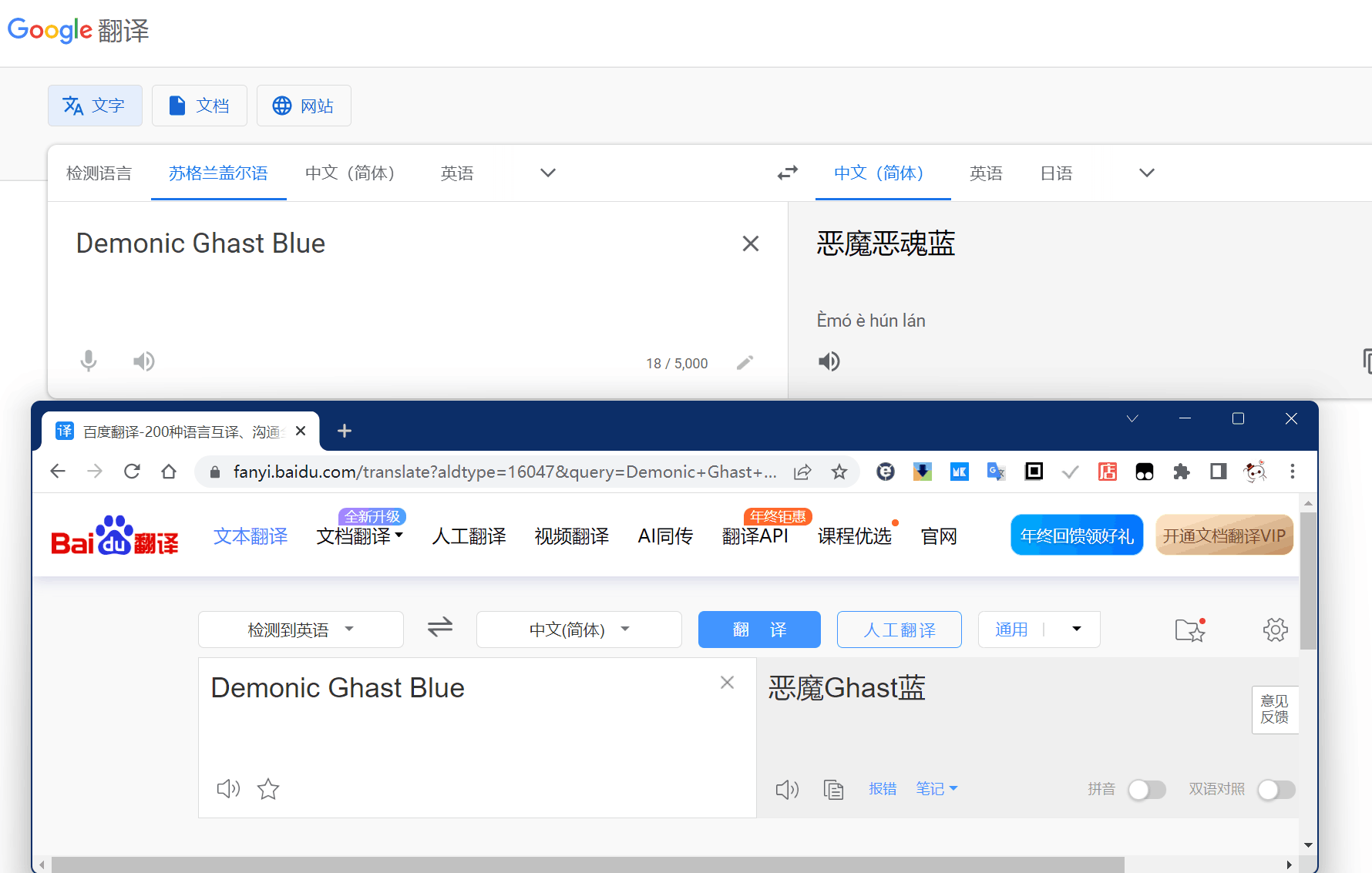
Task: Open the 检测到英语 source language dropdown
Action: [x=301, y=630]
